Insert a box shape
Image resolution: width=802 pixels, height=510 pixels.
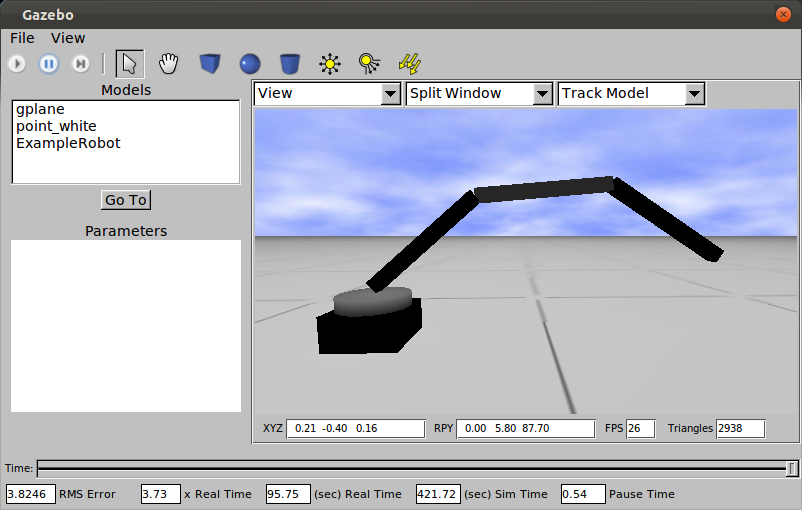tap(209, 64)
